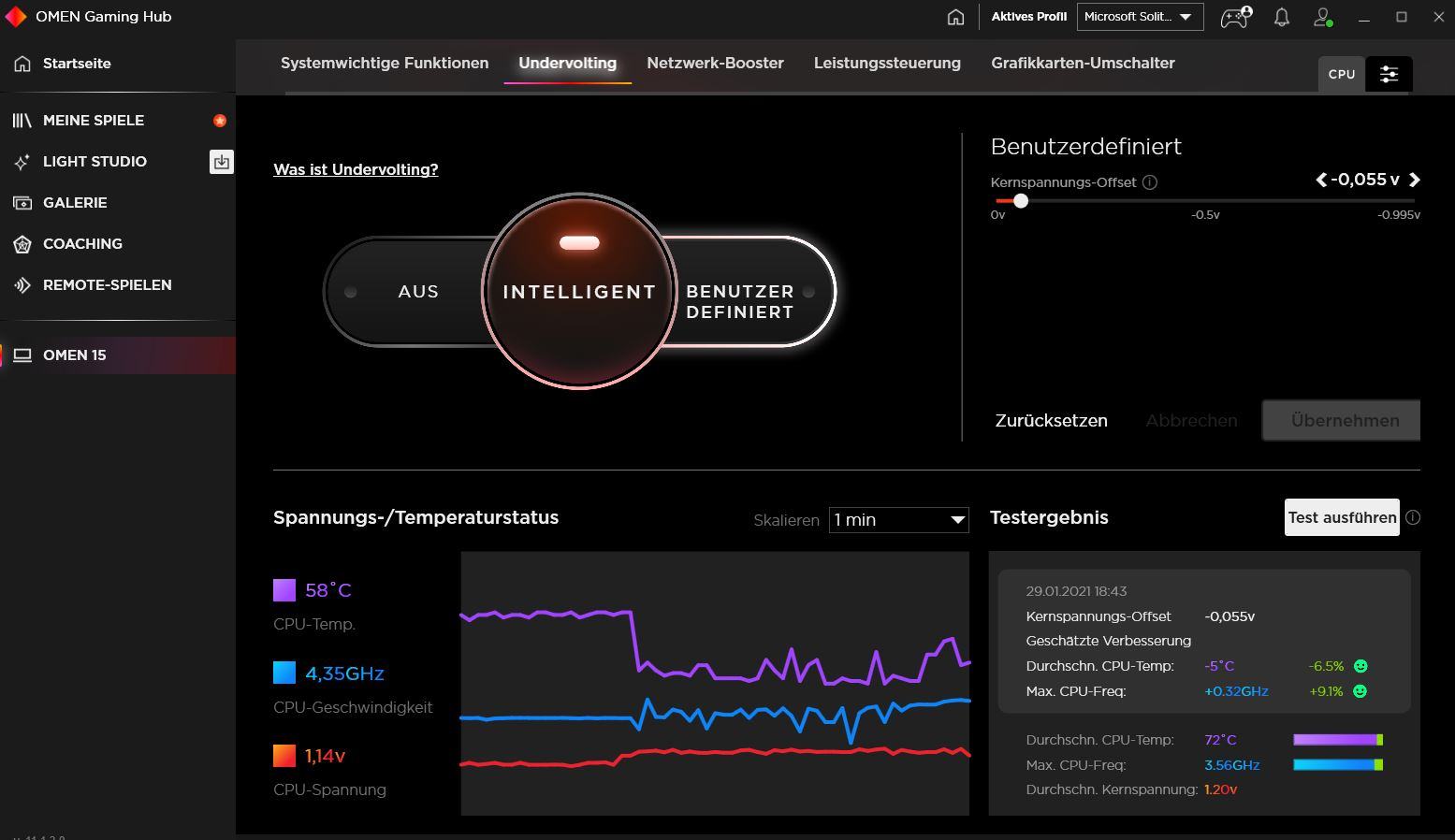The image size is (1455, 840).
Task: Click the CPU view button
Action: [x=1342, y=74]
